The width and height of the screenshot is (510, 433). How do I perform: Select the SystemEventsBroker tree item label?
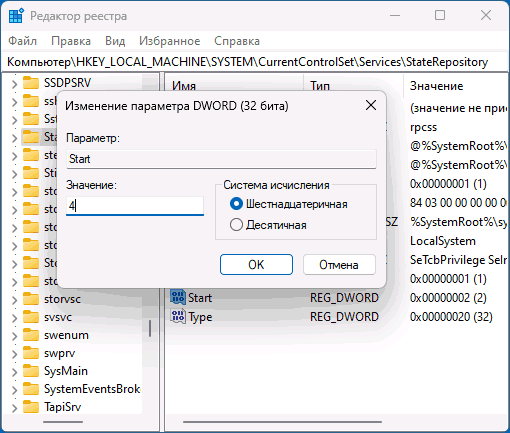[92, 389]
